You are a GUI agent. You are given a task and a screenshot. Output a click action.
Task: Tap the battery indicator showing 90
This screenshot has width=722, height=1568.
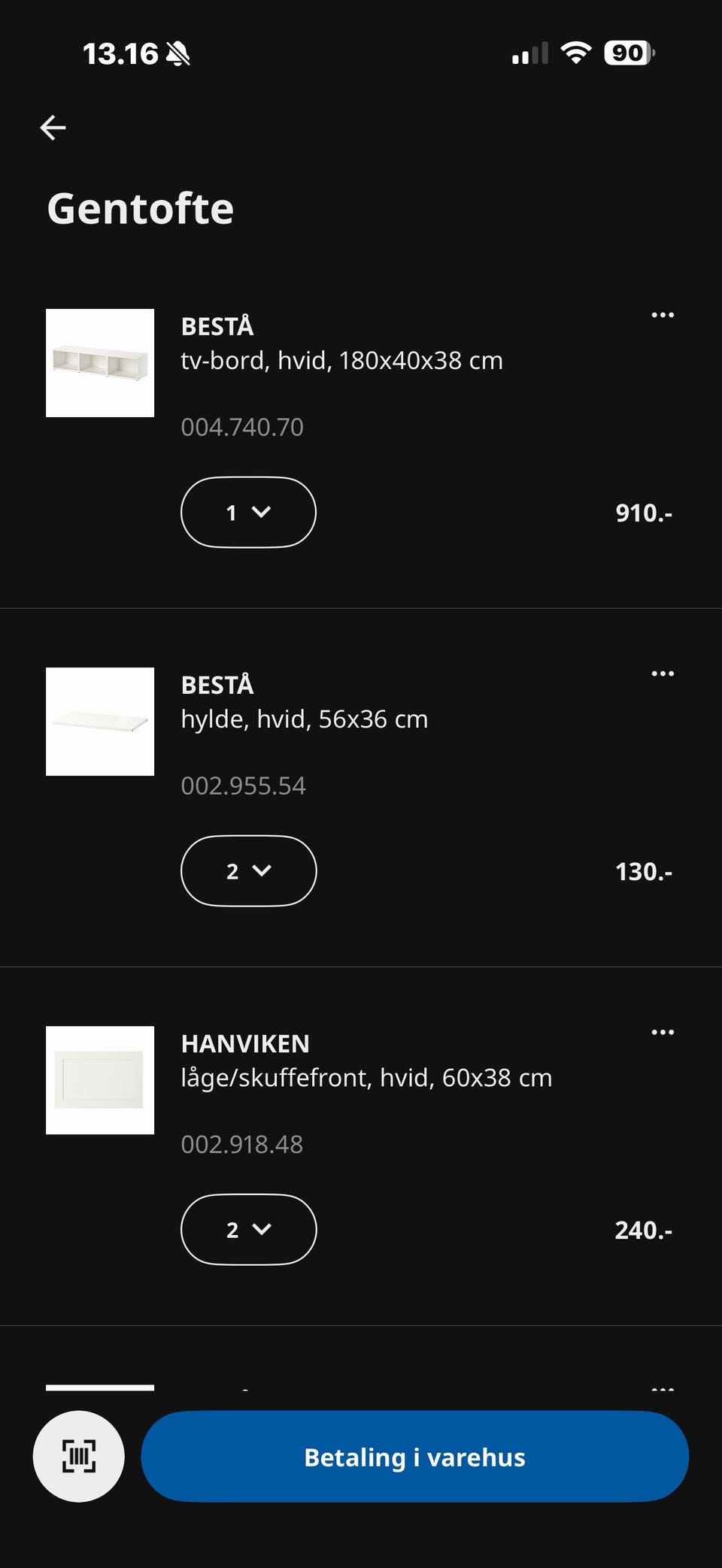629,53
